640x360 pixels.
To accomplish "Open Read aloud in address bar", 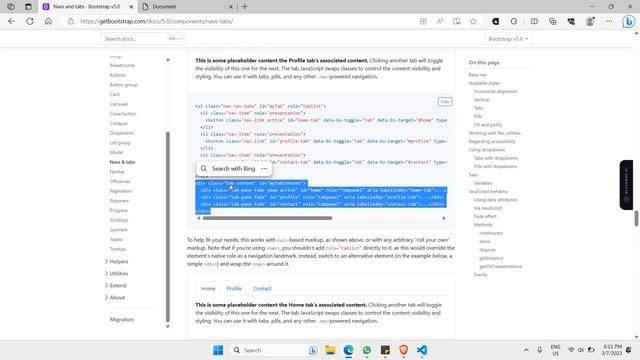I will [440, 21].
